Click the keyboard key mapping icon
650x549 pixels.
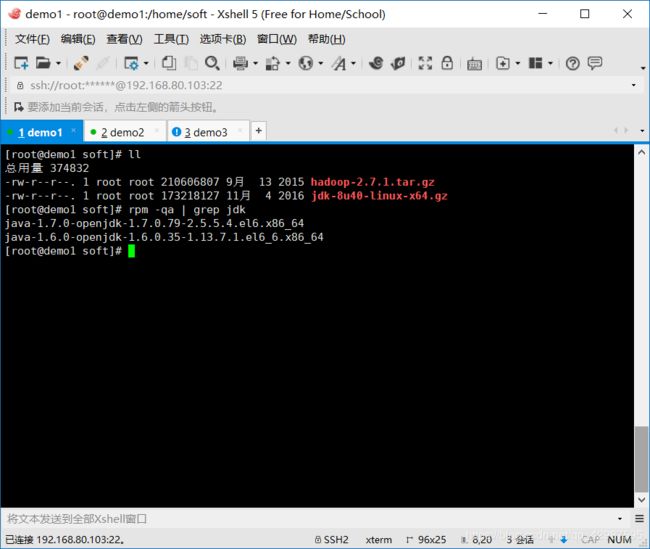pyautogui.click(x=474, y=64)
